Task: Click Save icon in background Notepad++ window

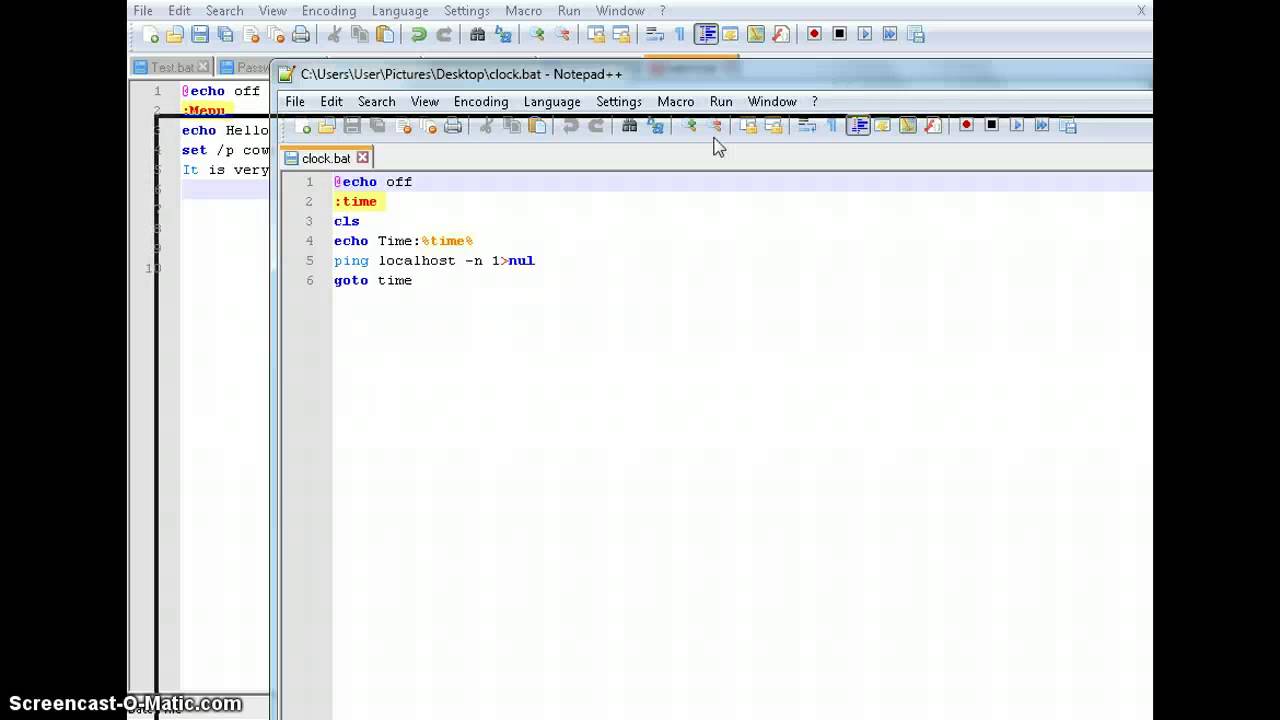Action: tap(200, 35)
